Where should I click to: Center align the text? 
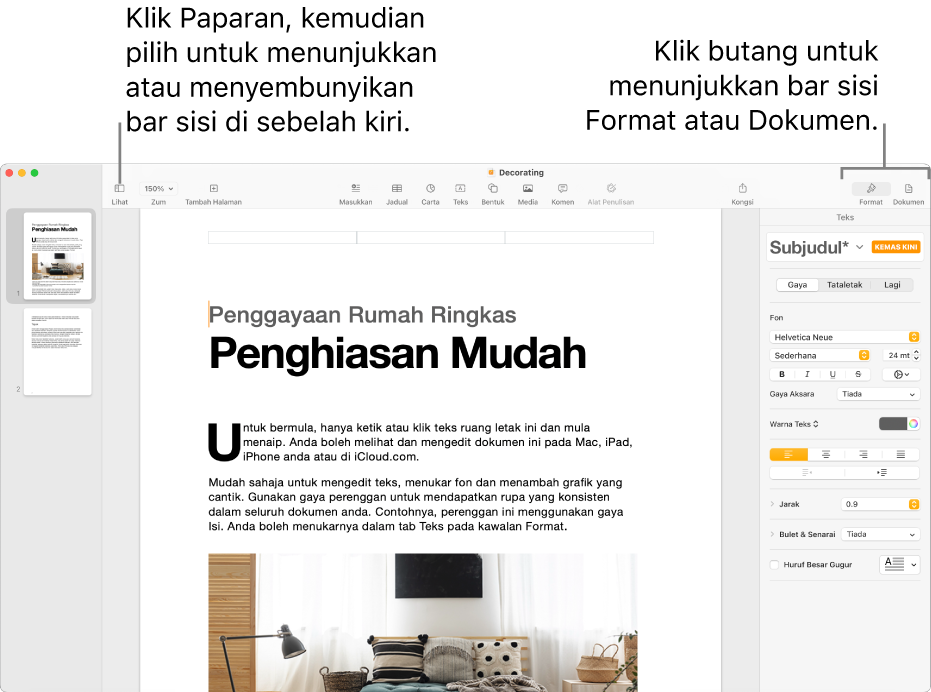[826, 454]
